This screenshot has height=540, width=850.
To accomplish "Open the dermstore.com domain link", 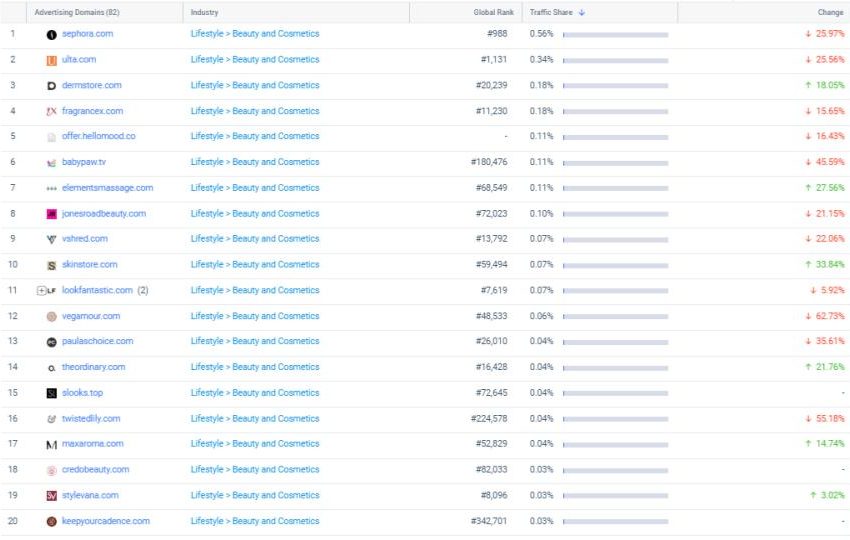I will [92, 85].
